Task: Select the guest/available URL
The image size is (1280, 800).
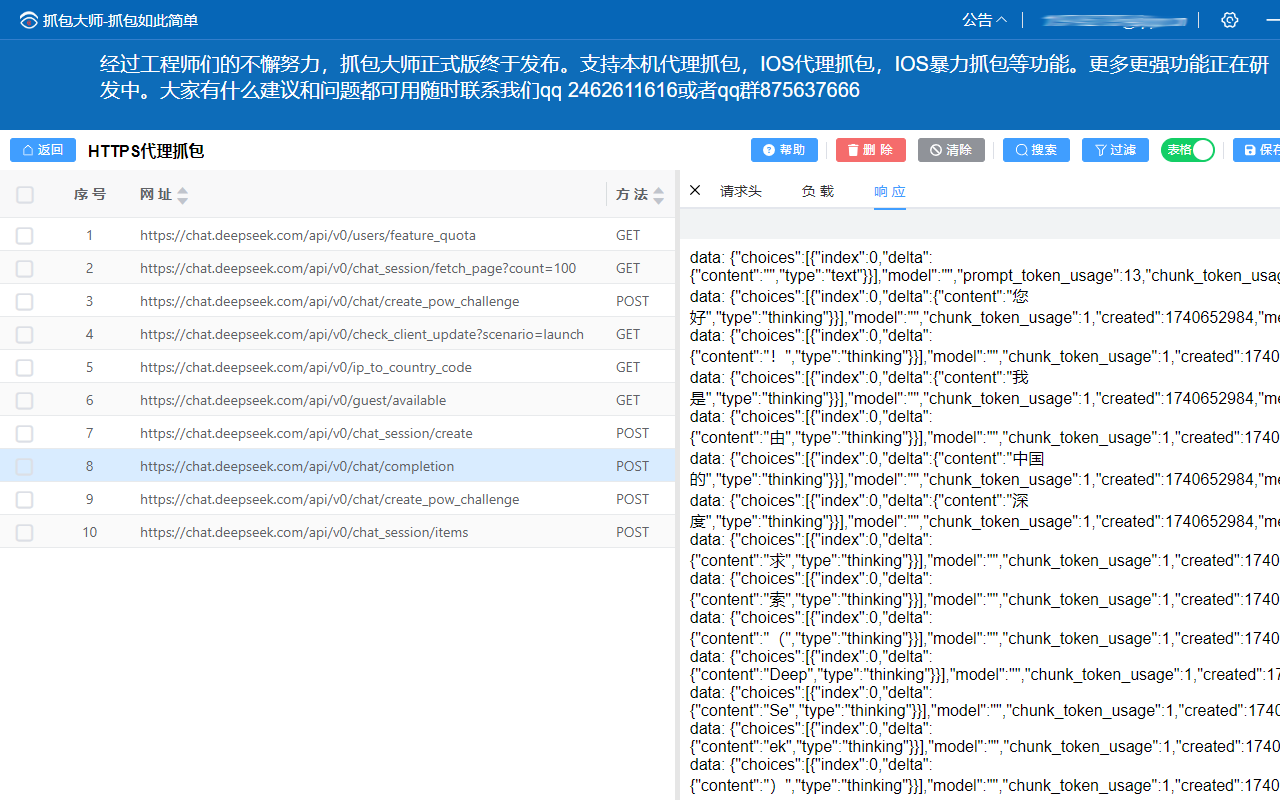Action: click(293, 401)
